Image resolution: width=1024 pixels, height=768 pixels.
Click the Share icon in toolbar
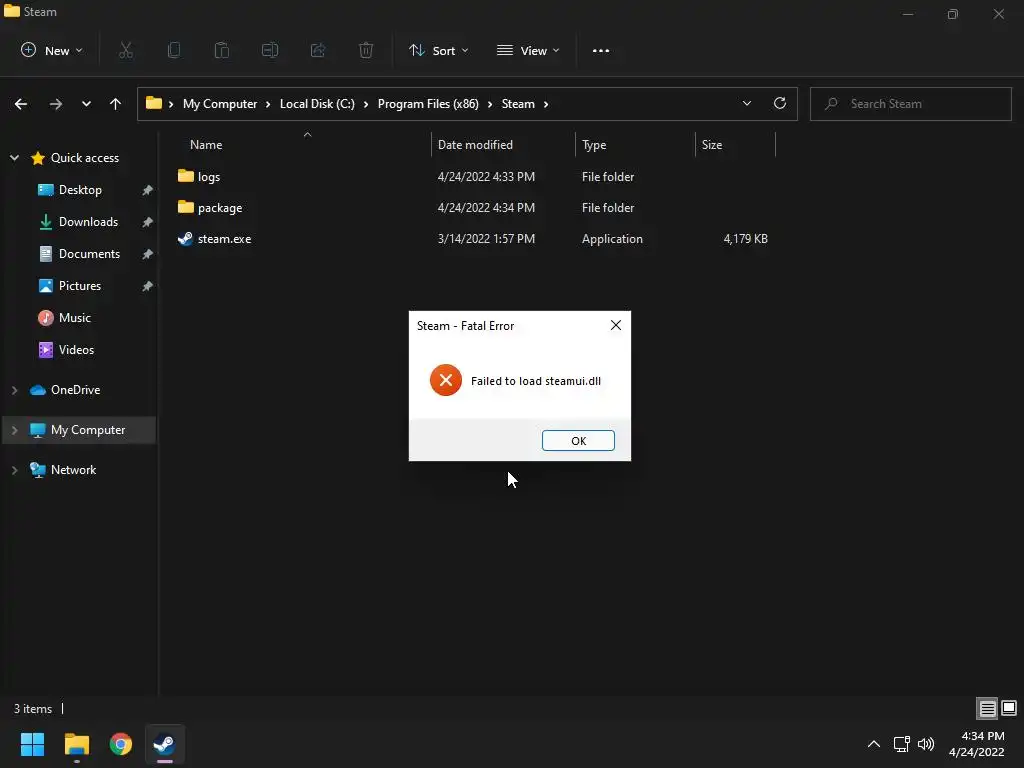[x=318, y=50]
